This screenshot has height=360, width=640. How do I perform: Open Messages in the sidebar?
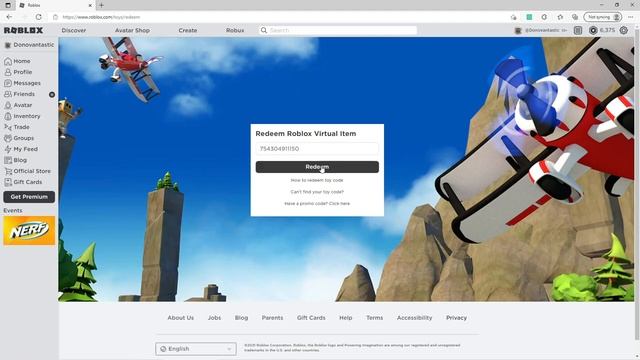click(x=22, y=83)
